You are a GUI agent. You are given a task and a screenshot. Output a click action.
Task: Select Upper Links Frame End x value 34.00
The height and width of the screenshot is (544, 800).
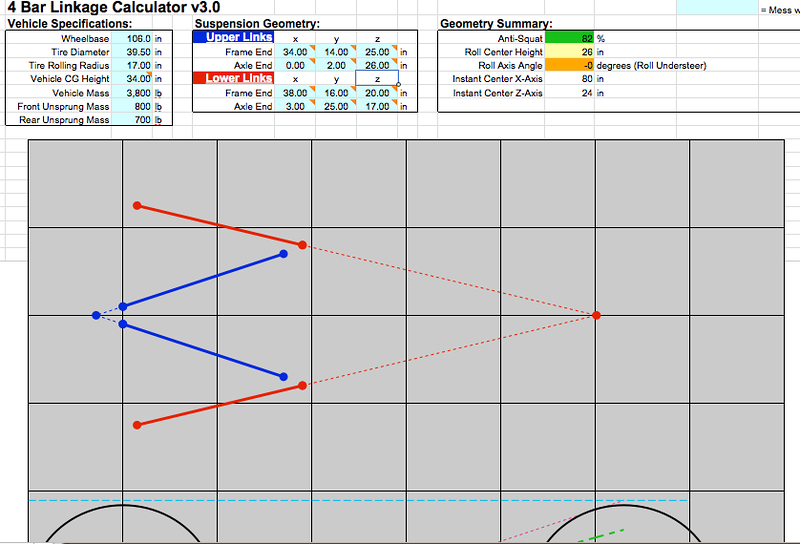[295, 52]
